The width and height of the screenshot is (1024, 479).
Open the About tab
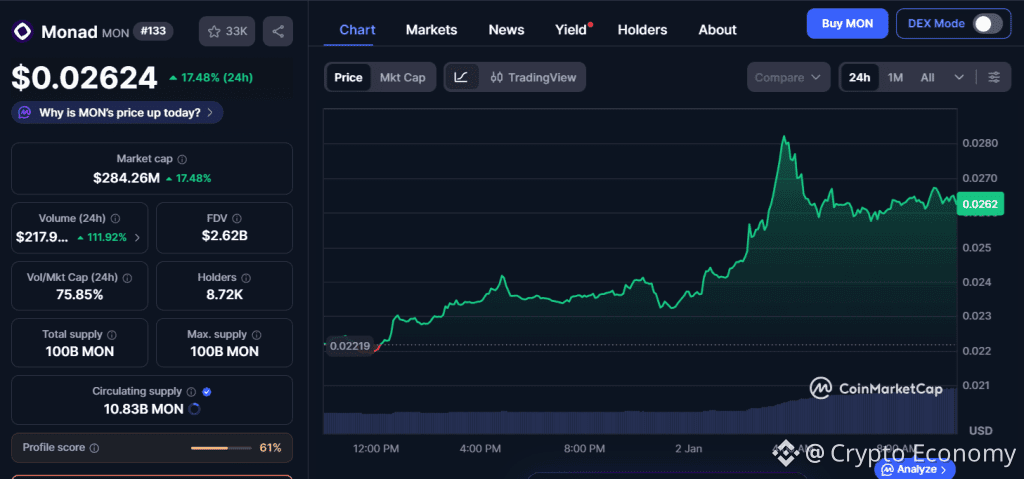(717, 29)
